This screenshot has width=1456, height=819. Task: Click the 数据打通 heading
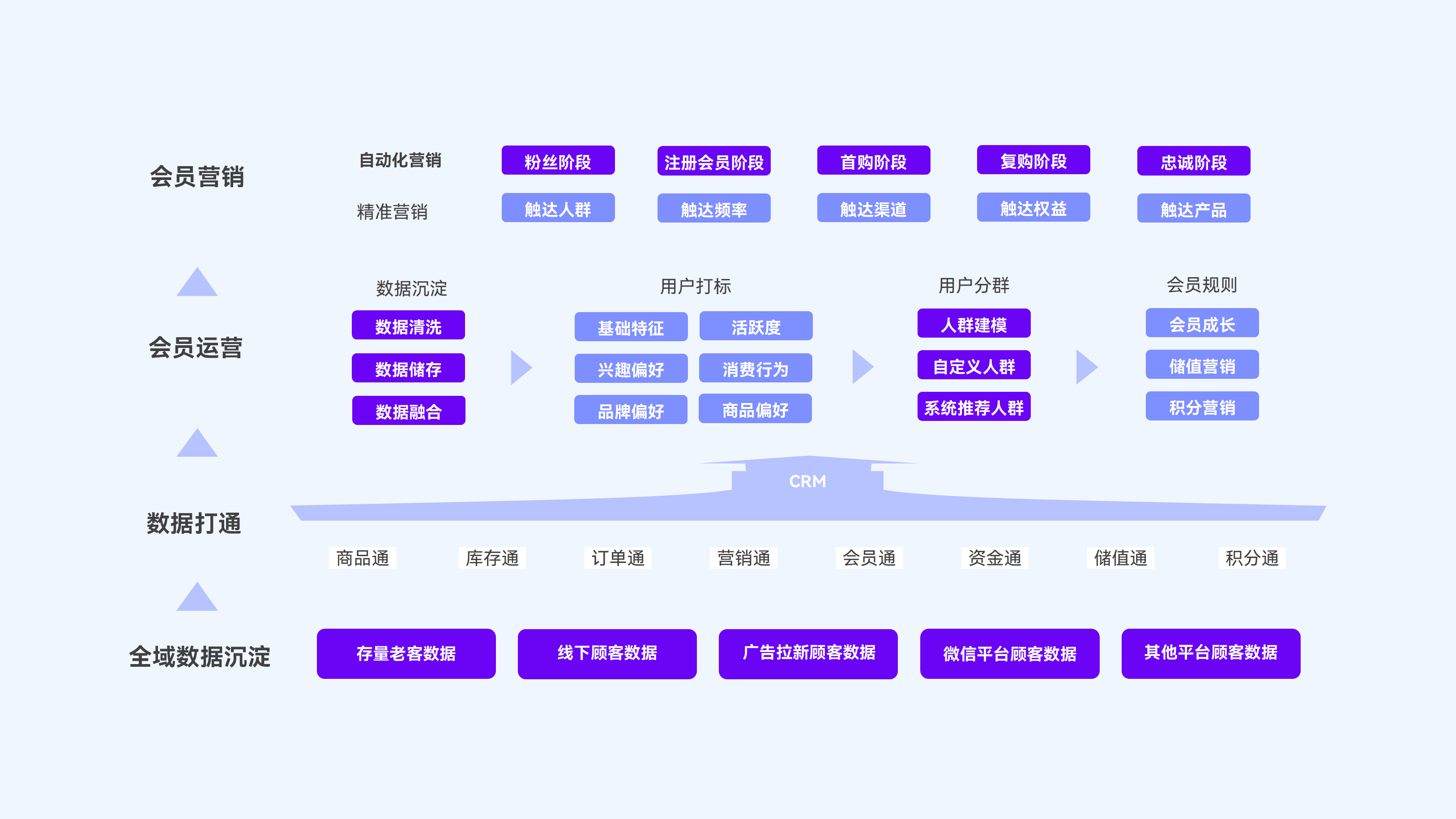[194, 523]
